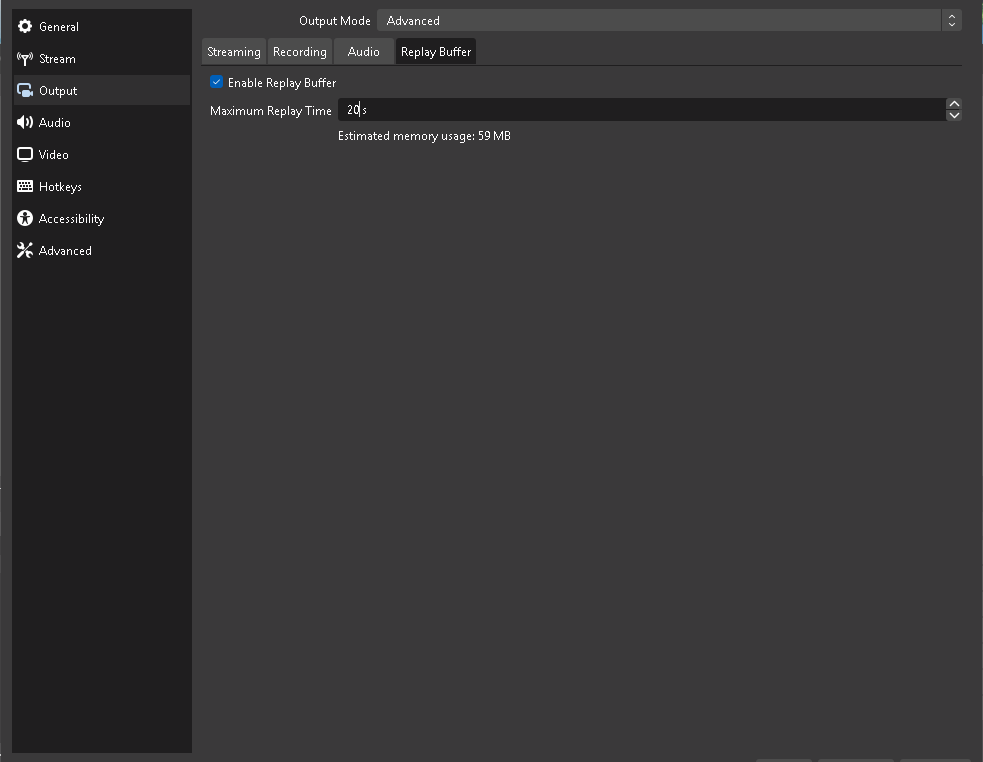Click the Hotkeys keyboard icon
This screenshot has width=983, height=762.
point(25,186)
